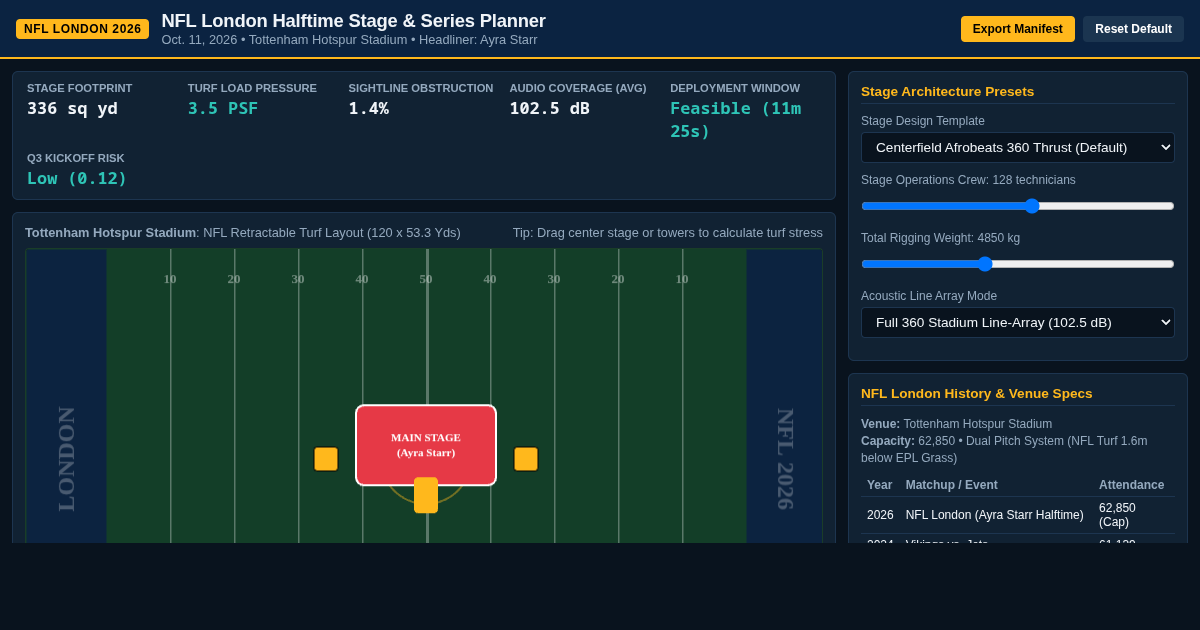The width and height of the screenshot is (1200, 630).
Task: Click the Audio Coverage value 102.5 dB
Action: click(550, 108)
